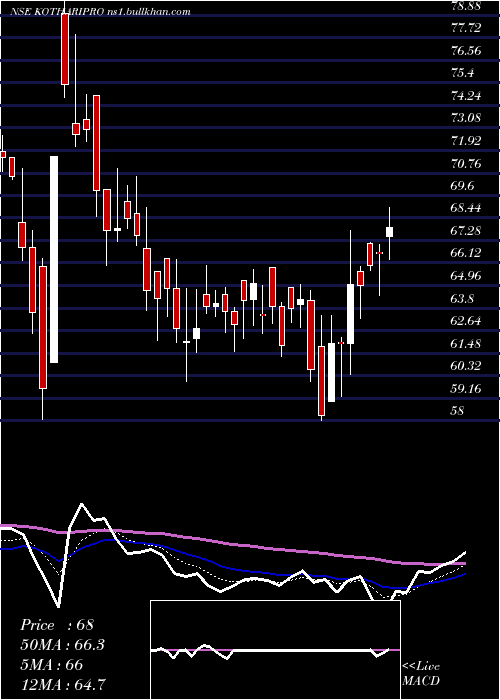This screenshot has height=700, width=500.
Task: Click the 69.6 price axis label
Action: [x=463, y=186]
